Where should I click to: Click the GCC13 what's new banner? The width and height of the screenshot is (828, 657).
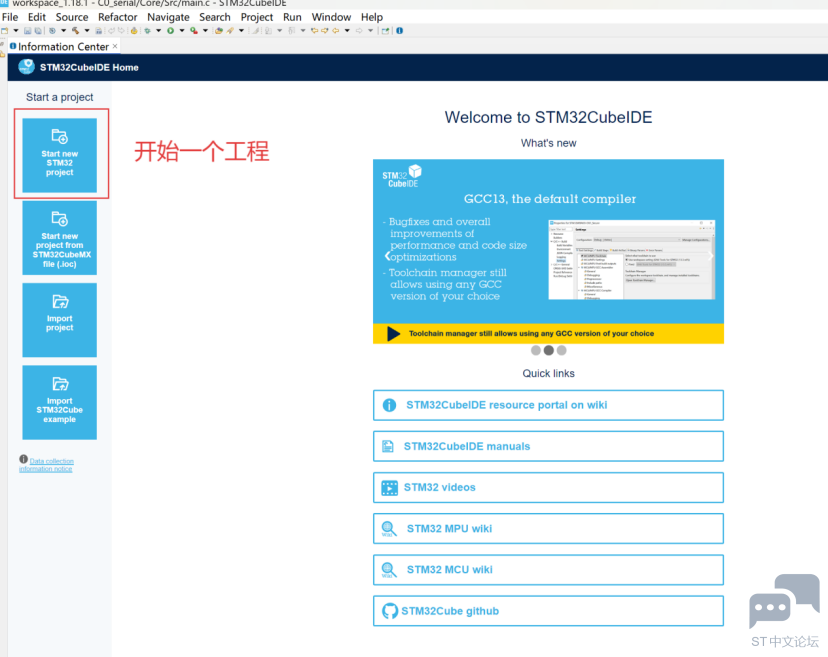548,240
